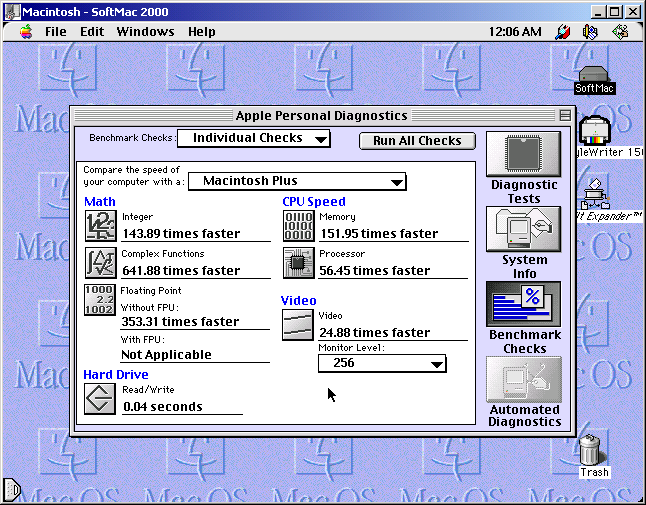This screenshot has width=646, height=505.
Task: Click the speaker help menu bar icon
Action: tap(590, 32)
